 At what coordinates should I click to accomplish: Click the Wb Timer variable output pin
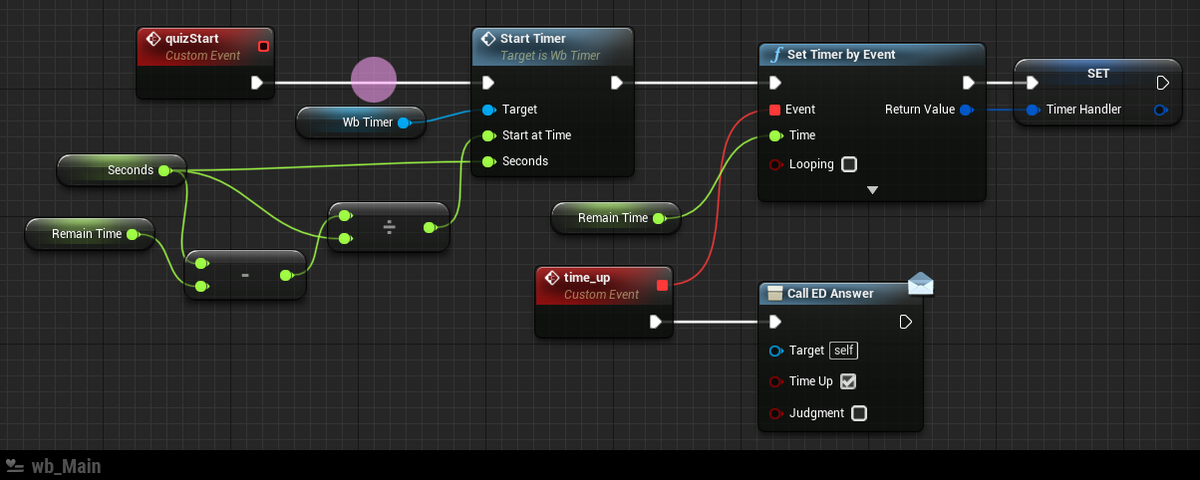click(x=404, y=123)
